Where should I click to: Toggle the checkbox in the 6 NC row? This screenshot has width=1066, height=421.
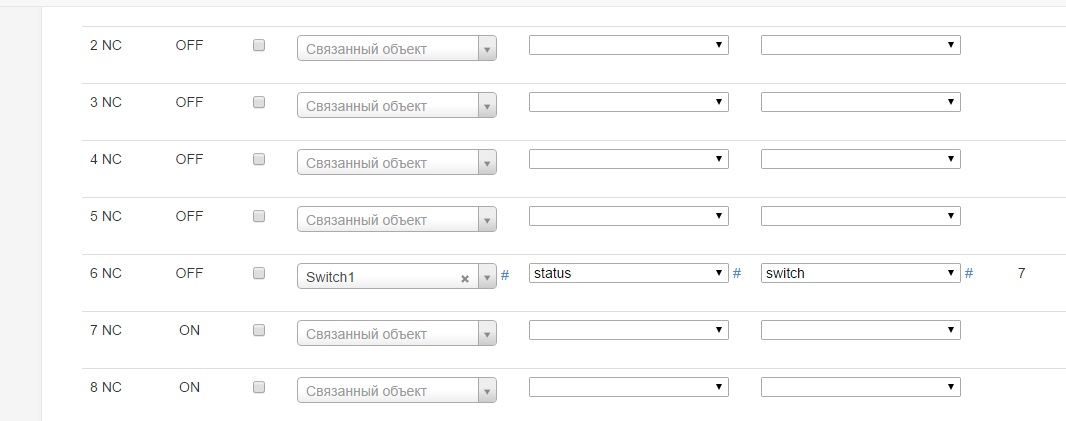[259, 273]
